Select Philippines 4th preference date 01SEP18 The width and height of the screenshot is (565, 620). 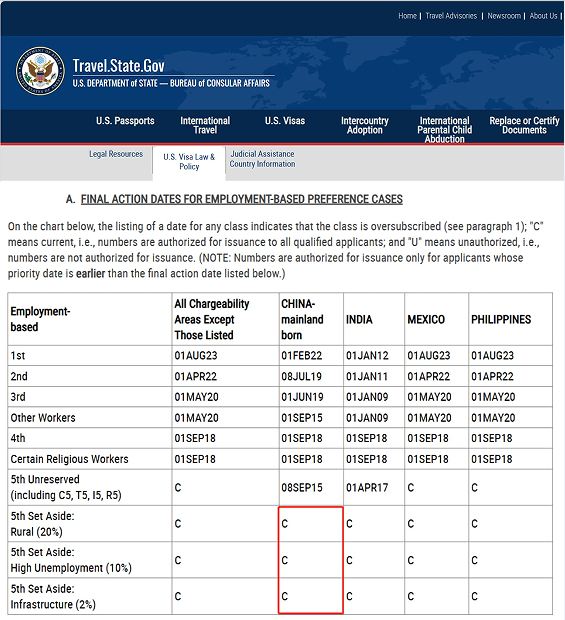click(491, 438)
